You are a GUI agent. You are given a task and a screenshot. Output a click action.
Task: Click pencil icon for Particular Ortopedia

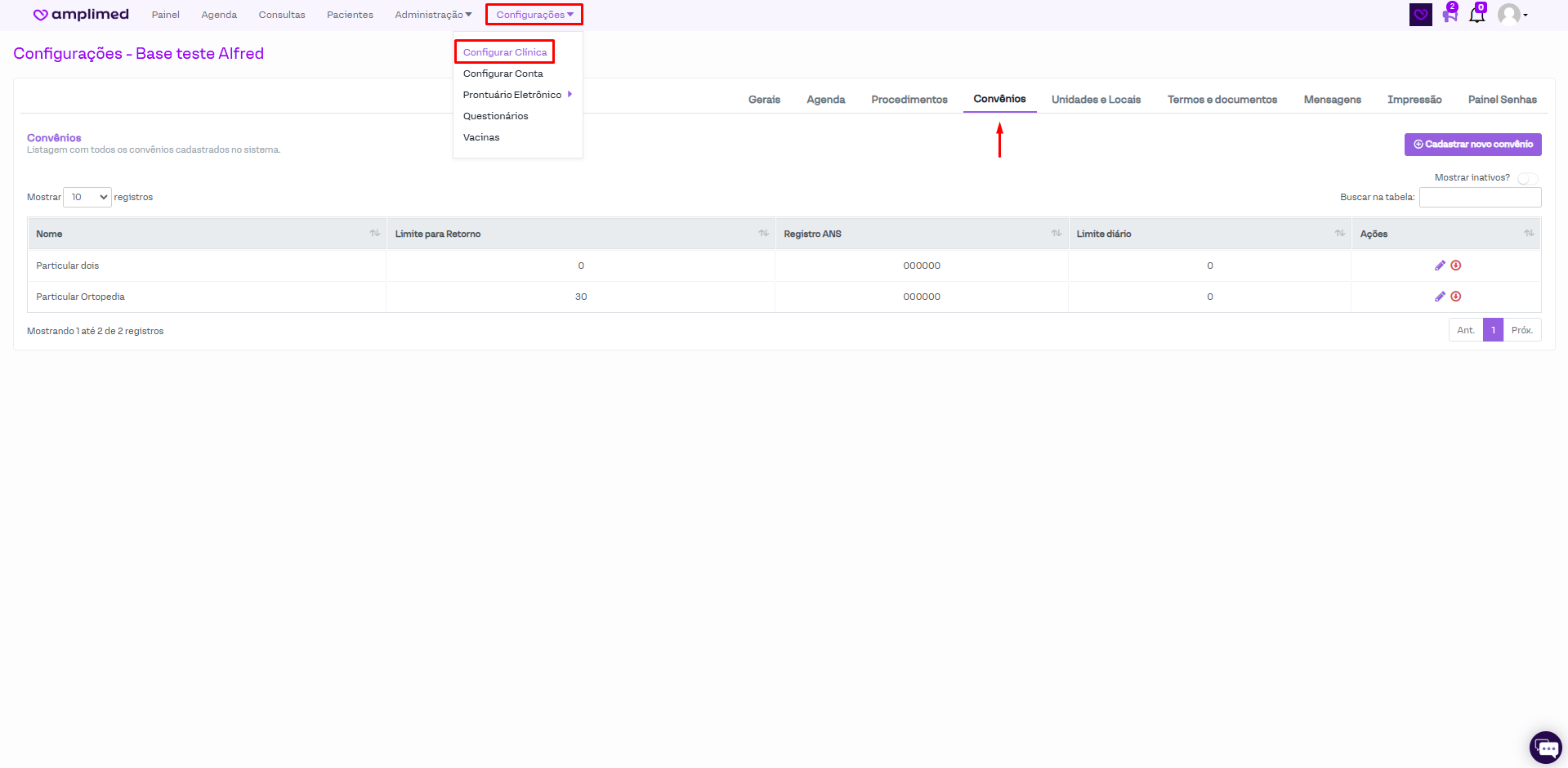[1440, 297]
